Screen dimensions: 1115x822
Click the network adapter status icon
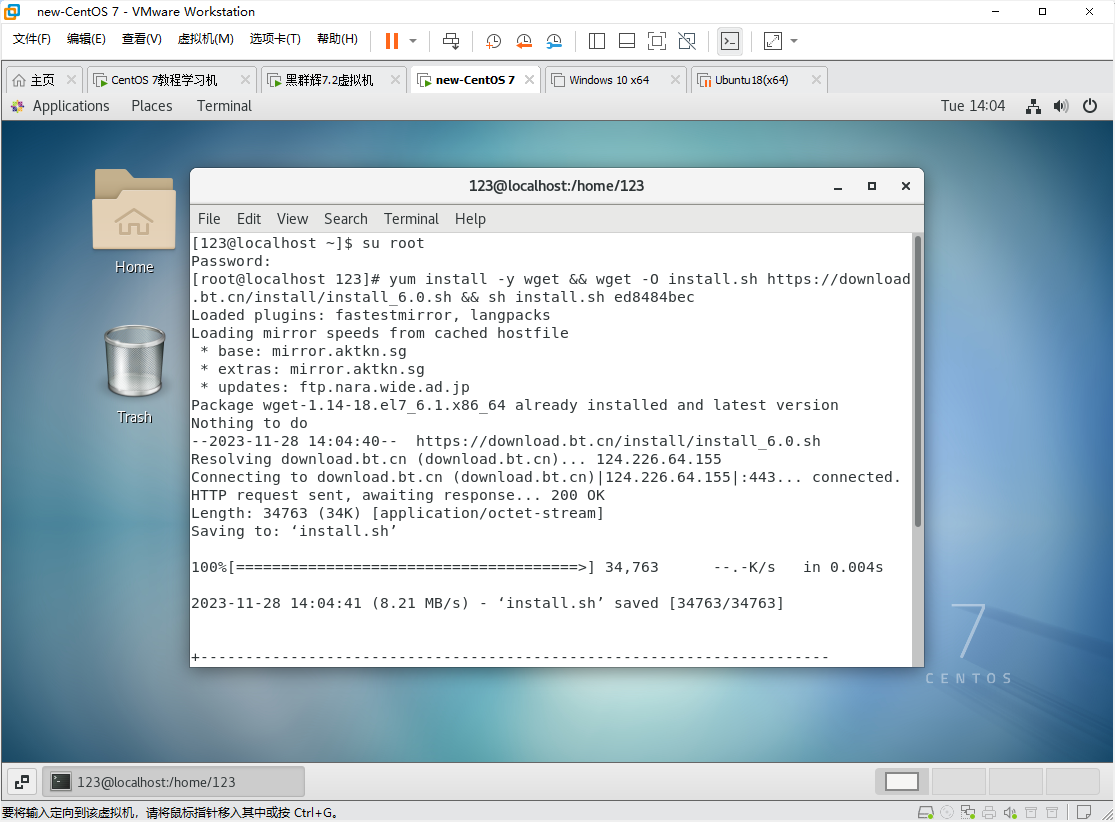[968, 812]
